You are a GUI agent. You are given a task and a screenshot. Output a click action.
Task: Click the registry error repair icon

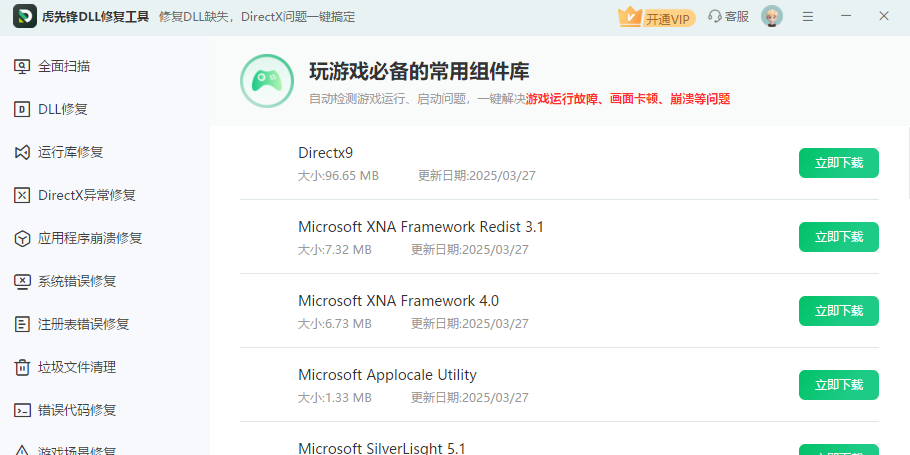(21, 325)
